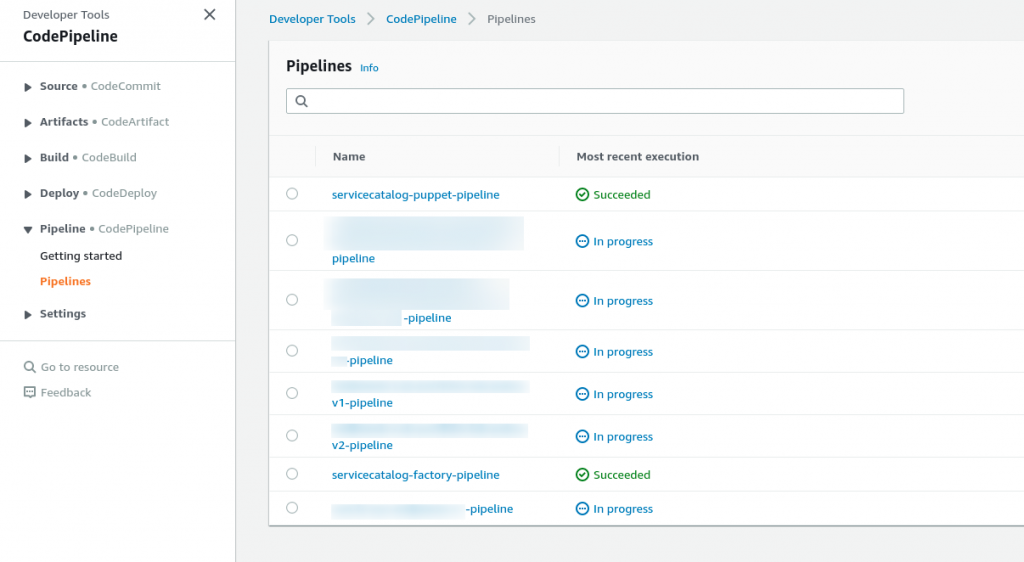Open the Pipelines sidebar item
Screen dimensions: 1024x562
click(65, 281)
